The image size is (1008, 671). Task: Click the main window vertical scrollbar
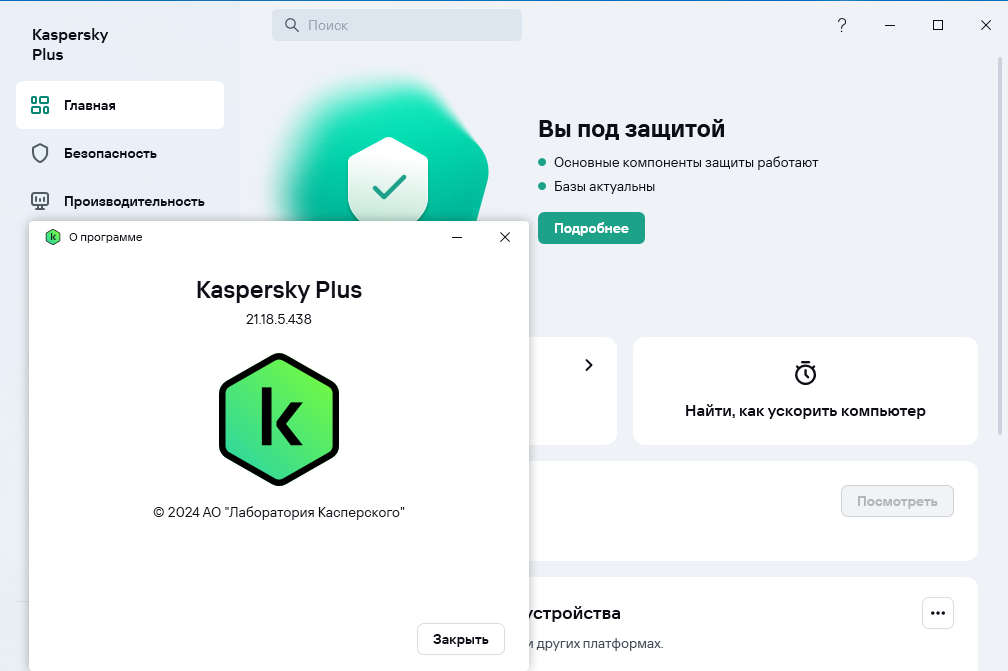1000,245
